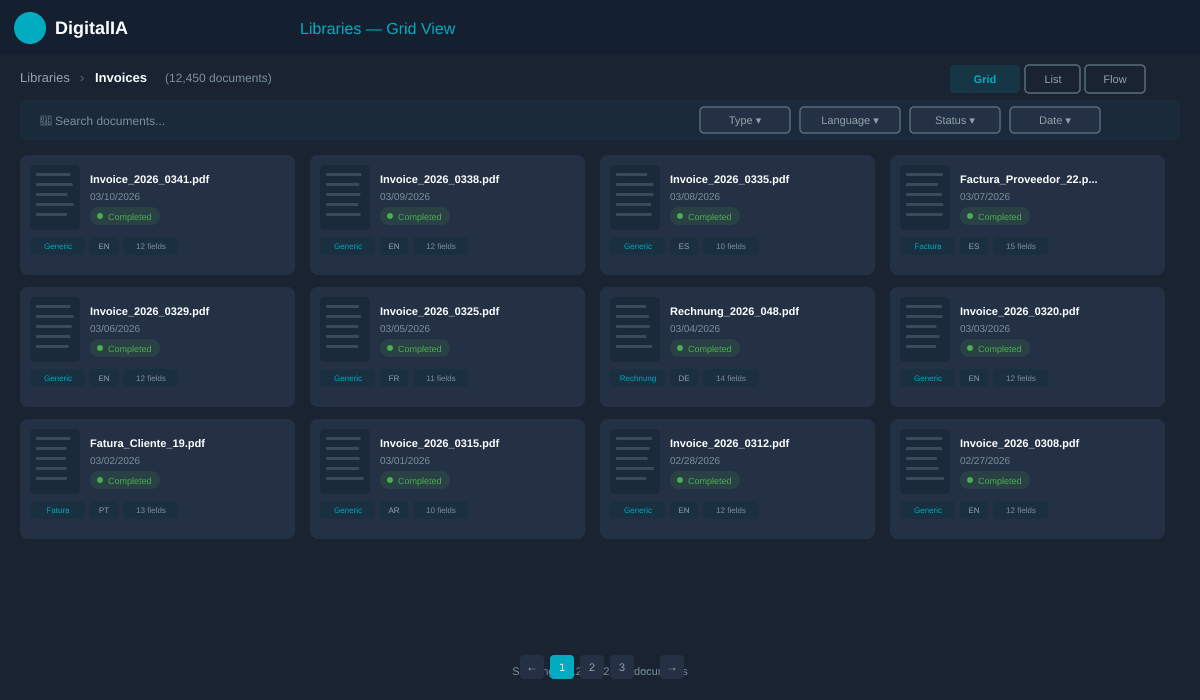Expand the Date filter dropdown
Viewport: 1200px width, 700px height.
(x=1054, y=119)
